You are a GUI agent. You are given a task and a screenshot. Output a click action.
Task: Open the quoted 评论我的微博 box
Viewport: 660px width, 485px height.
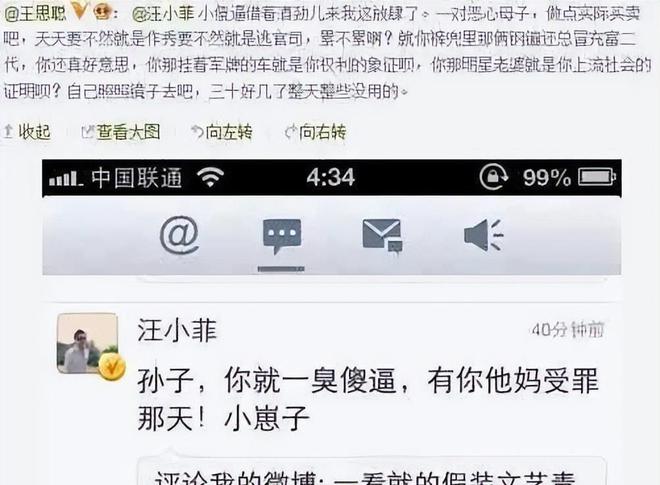[372, 471]
